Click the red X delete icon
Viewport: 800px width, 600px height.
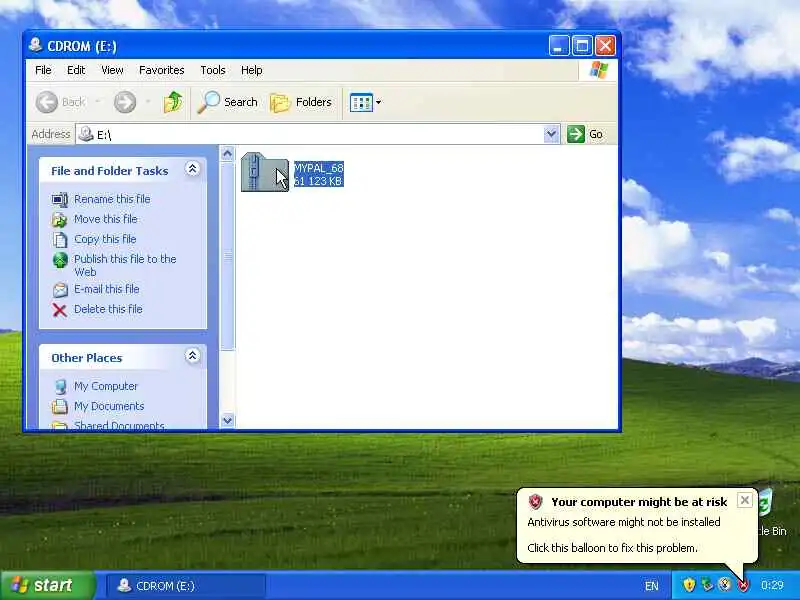[60, 310]
